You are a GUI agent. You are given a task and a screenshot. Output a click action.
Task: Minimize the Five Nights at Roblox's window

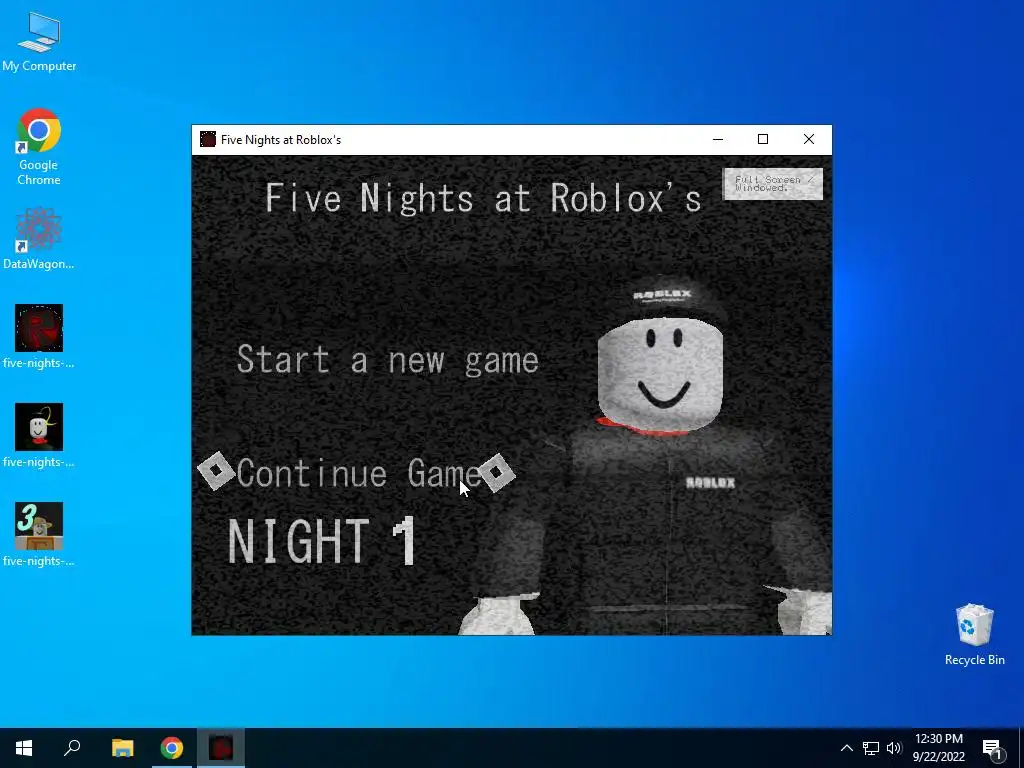[x=718, y=139]
